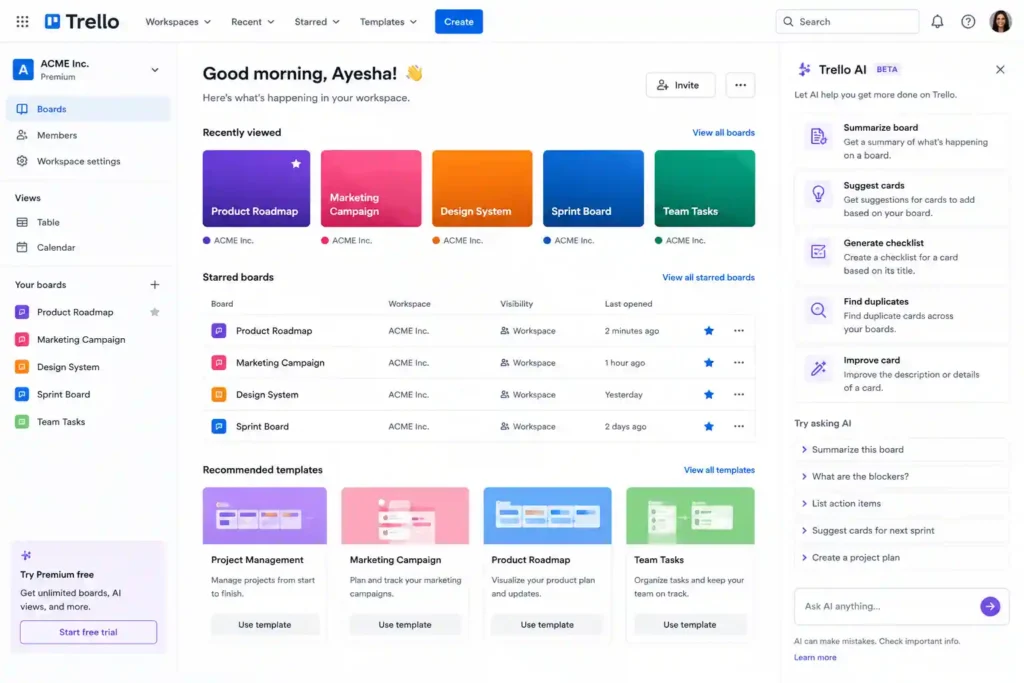The image size is (1024, 683).
Task: Expand 'What are the blockers?' suggestion
Action: coord(901,477)
